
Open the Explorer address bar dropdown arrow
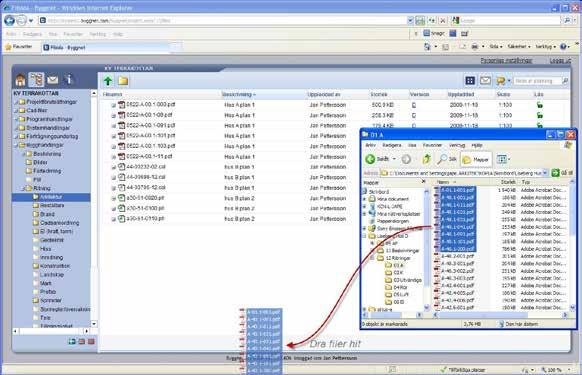coord(545,173)
